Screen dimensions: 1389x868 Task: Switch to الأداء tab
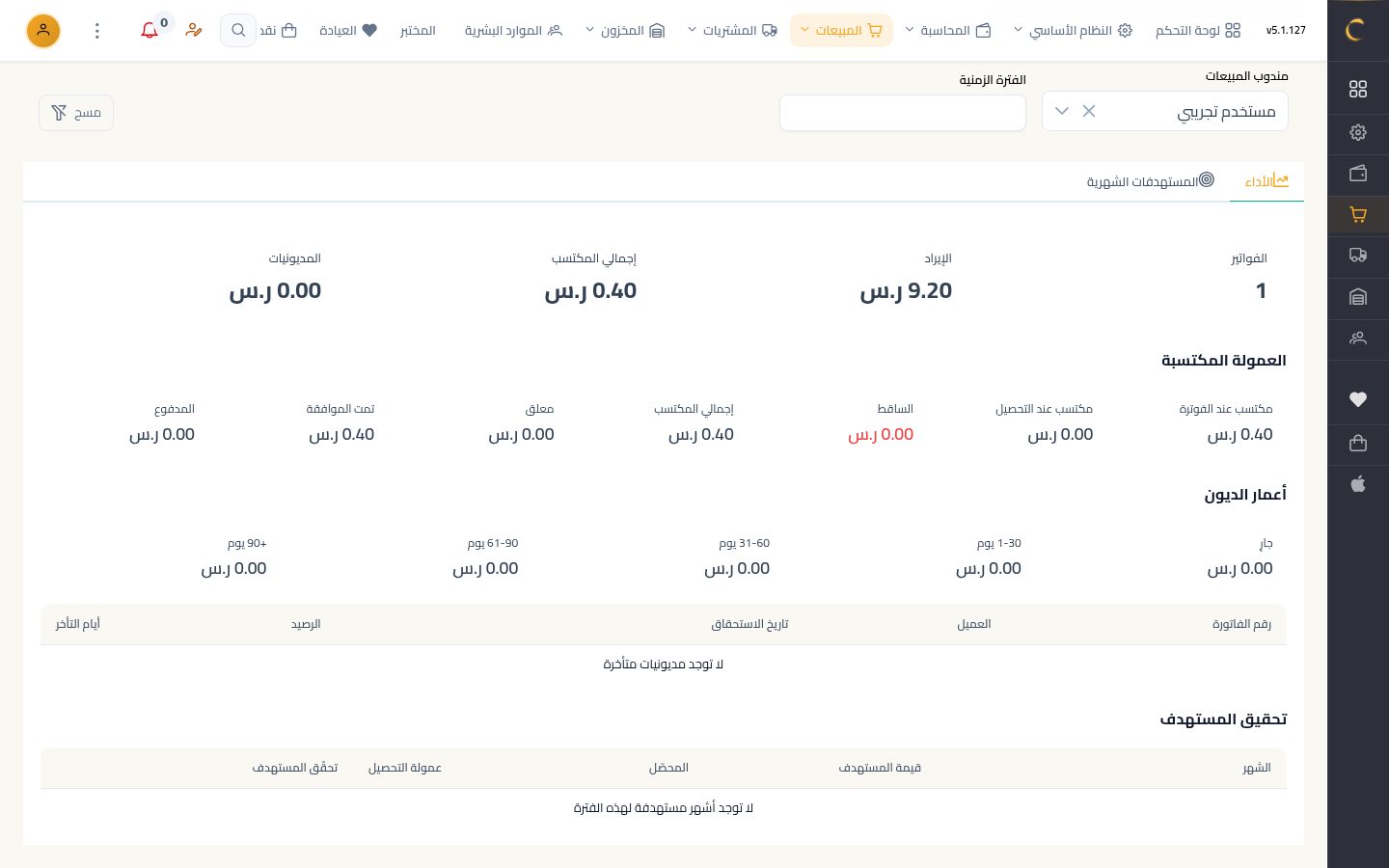pos(1266,181)
